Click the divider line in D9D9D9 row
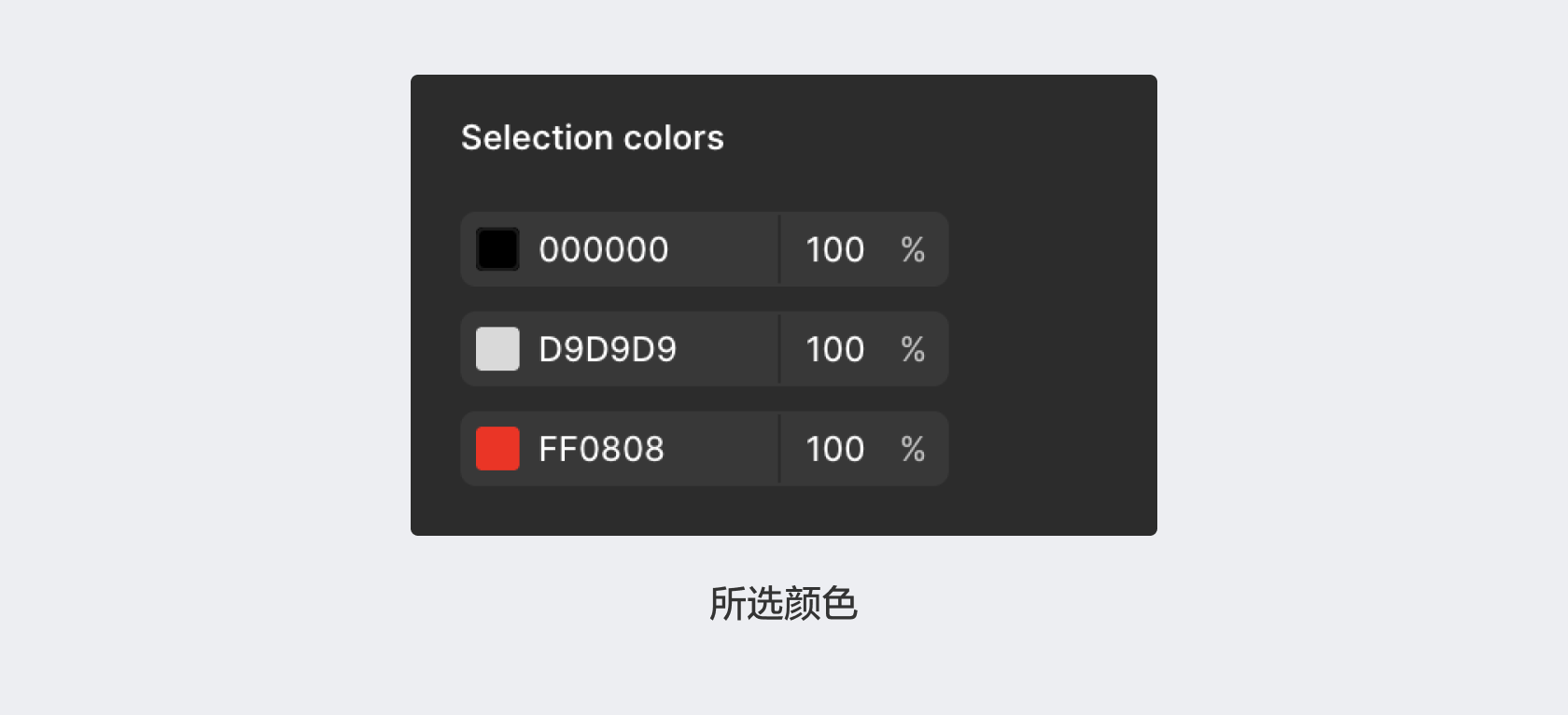 point(779,349)
